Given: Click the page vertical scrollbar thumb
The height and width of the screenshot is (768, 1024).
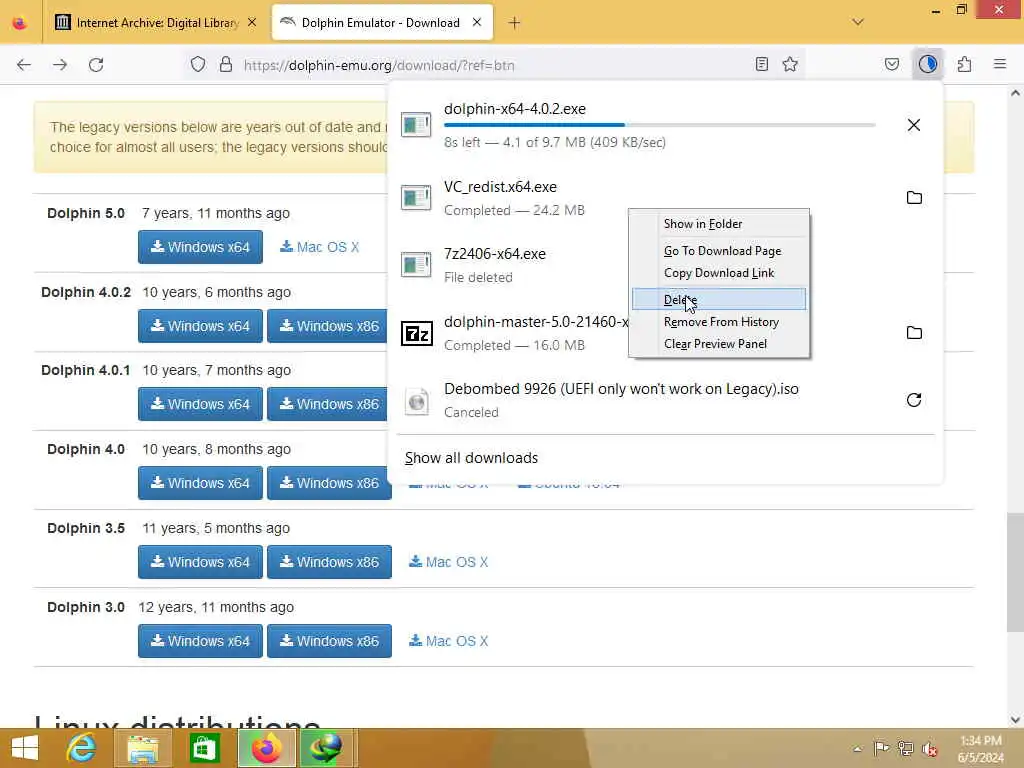Looking at the screenshot, I should (x=1015, y=573).
